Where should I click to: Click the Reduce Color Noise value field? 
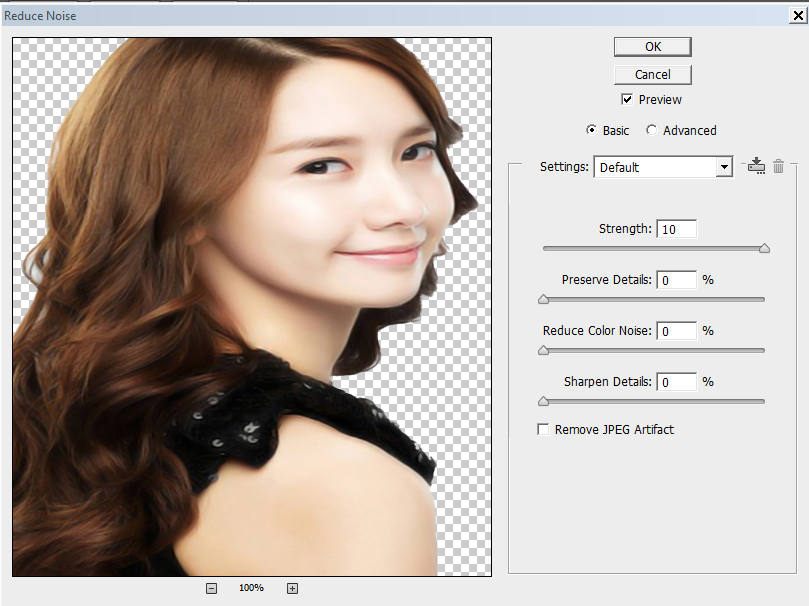(676, 331)
